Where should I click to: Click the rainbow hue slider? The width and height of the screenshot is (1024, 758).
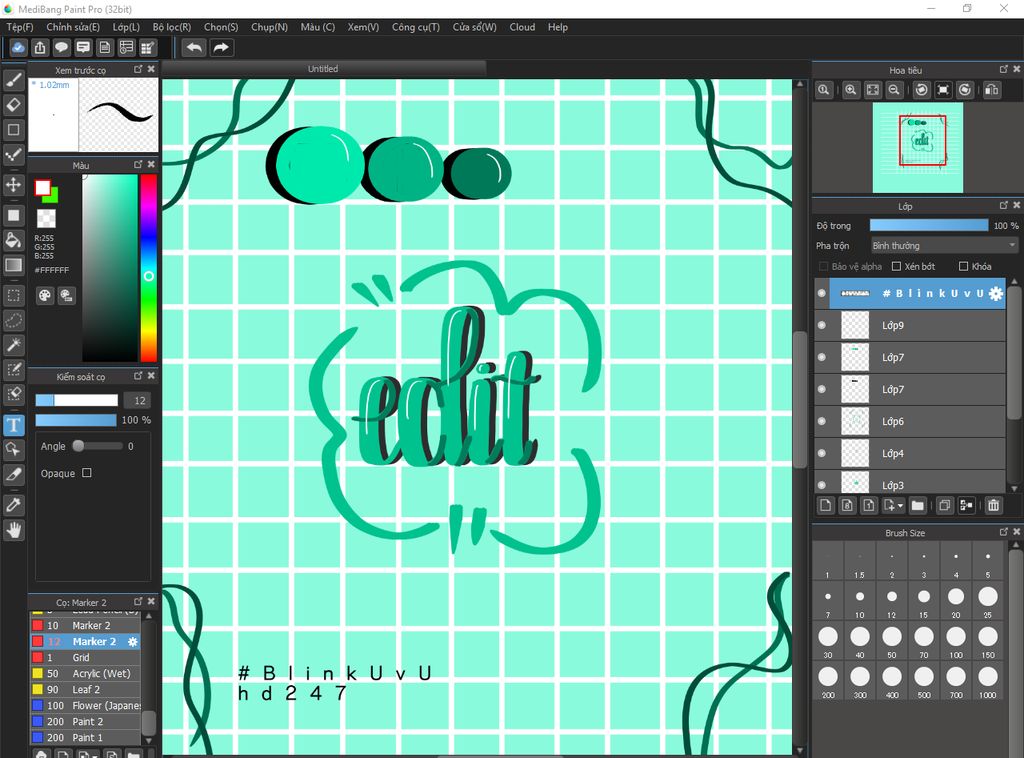pos(149,268)
